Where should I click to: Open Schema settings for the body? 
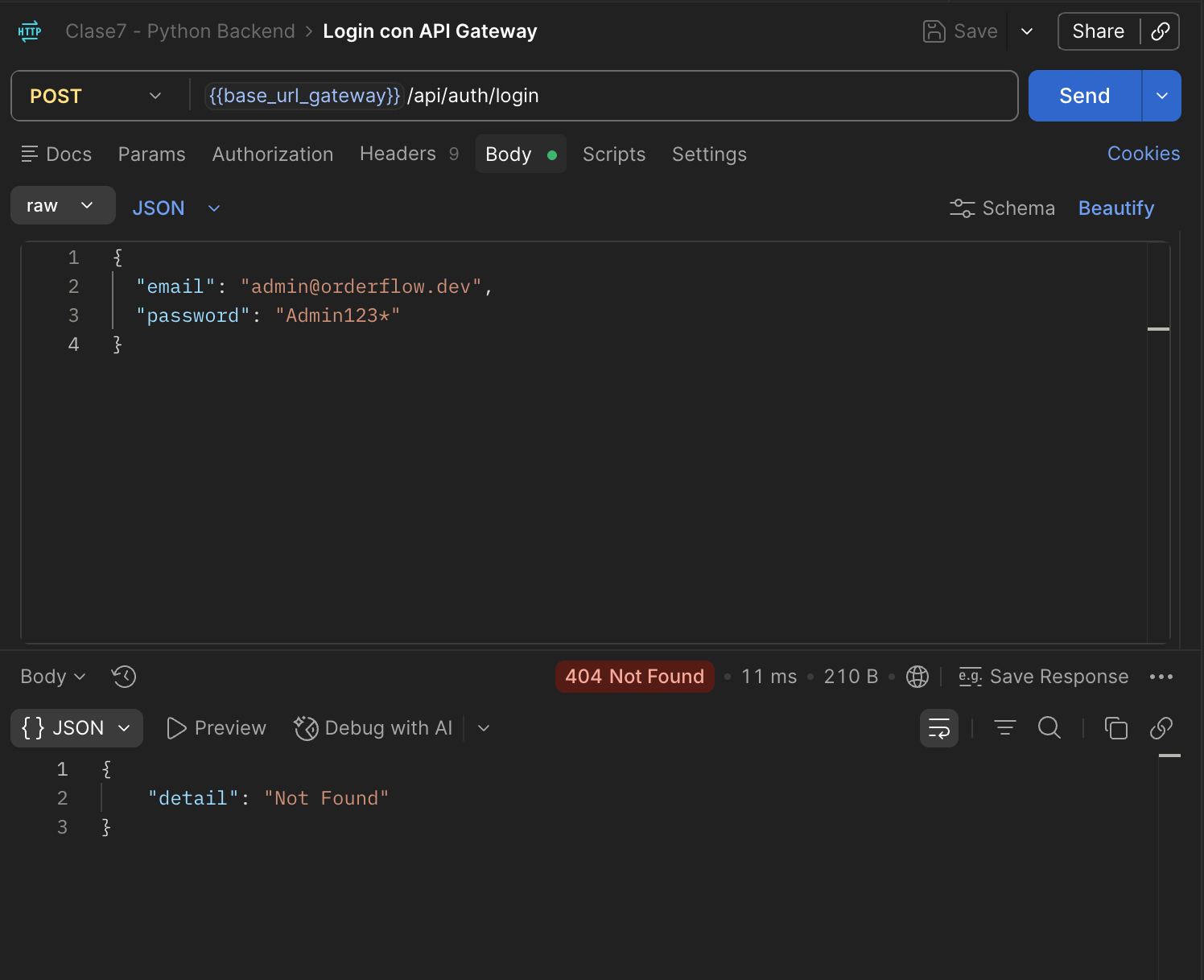(x=1002, y=208)
